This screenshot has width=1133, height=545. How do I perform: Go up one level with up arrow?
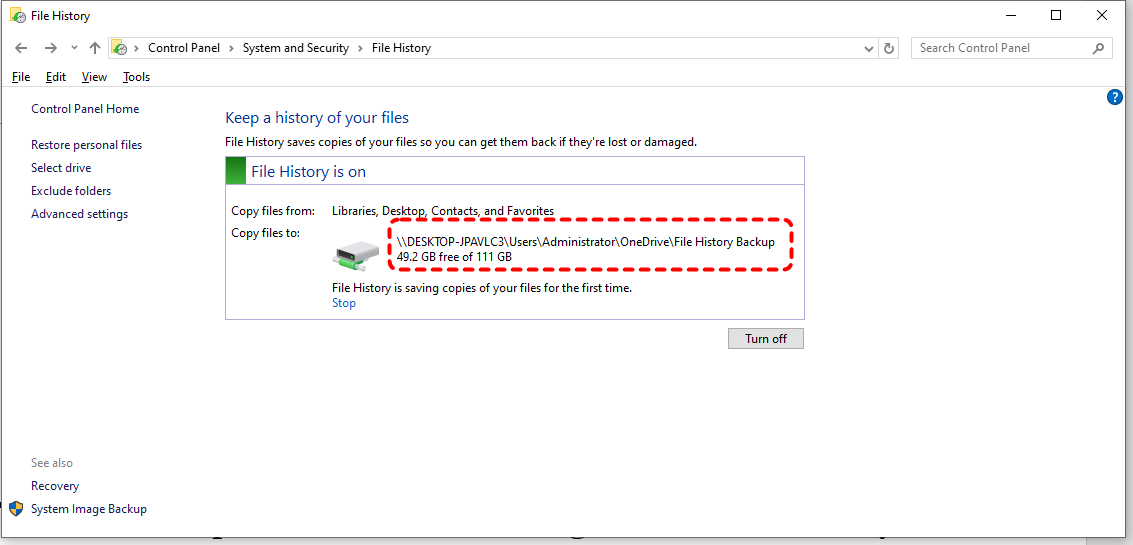tap(95, 48)
